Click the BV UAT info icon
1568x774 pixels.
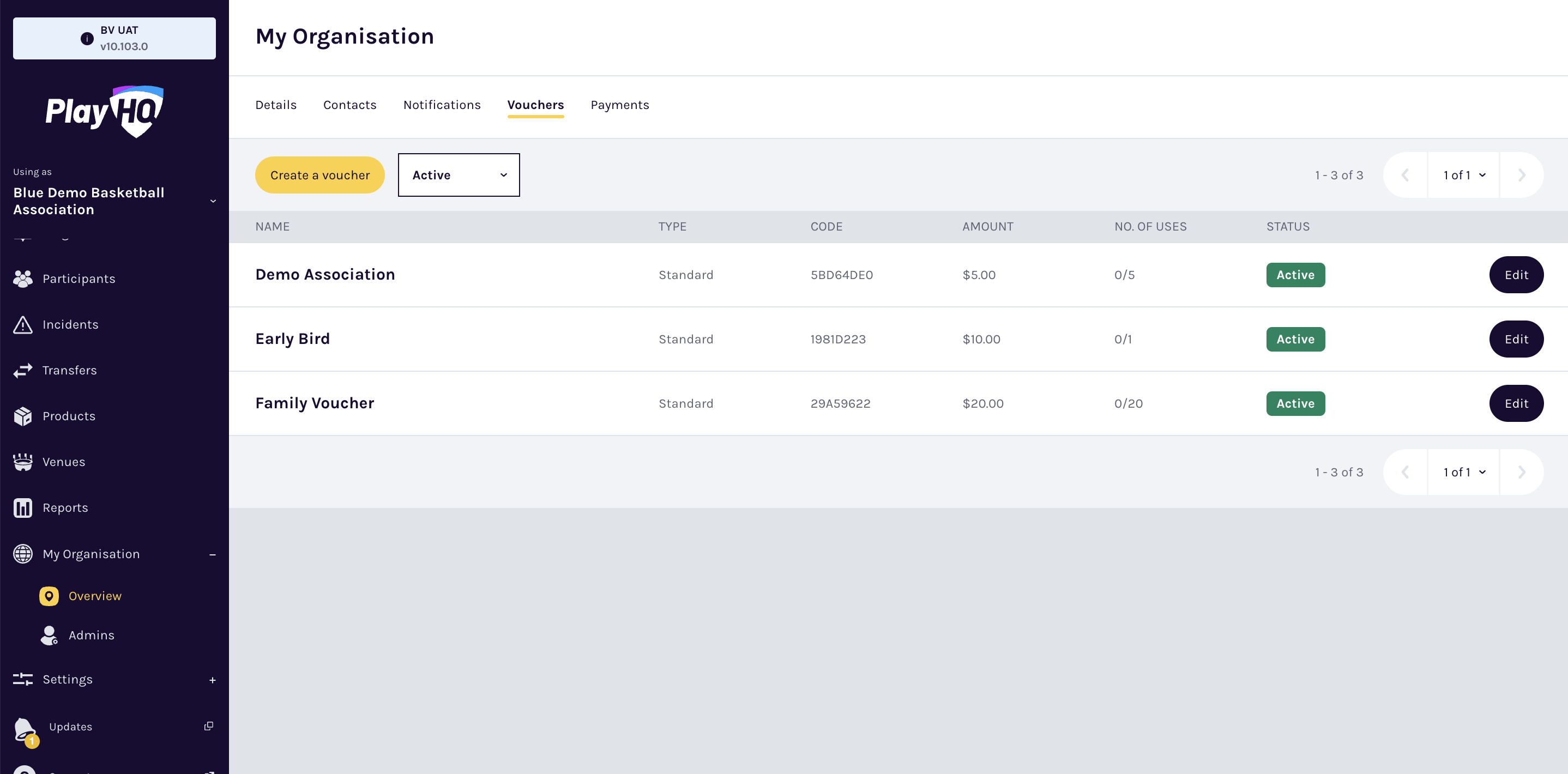87,38
